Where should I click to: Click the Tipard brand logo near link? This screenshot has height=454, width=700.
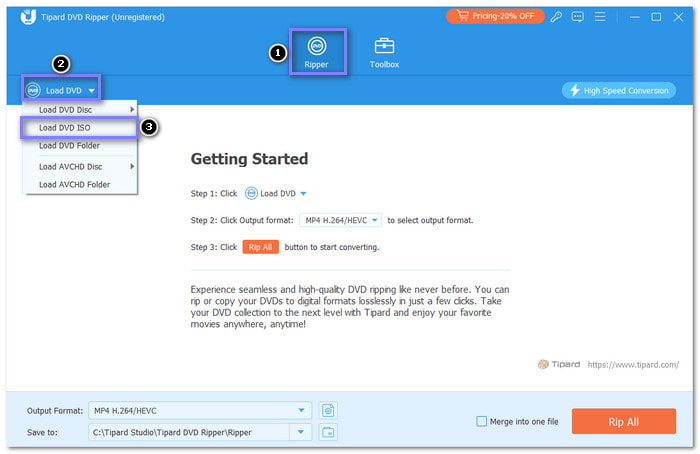pos(558,364)
